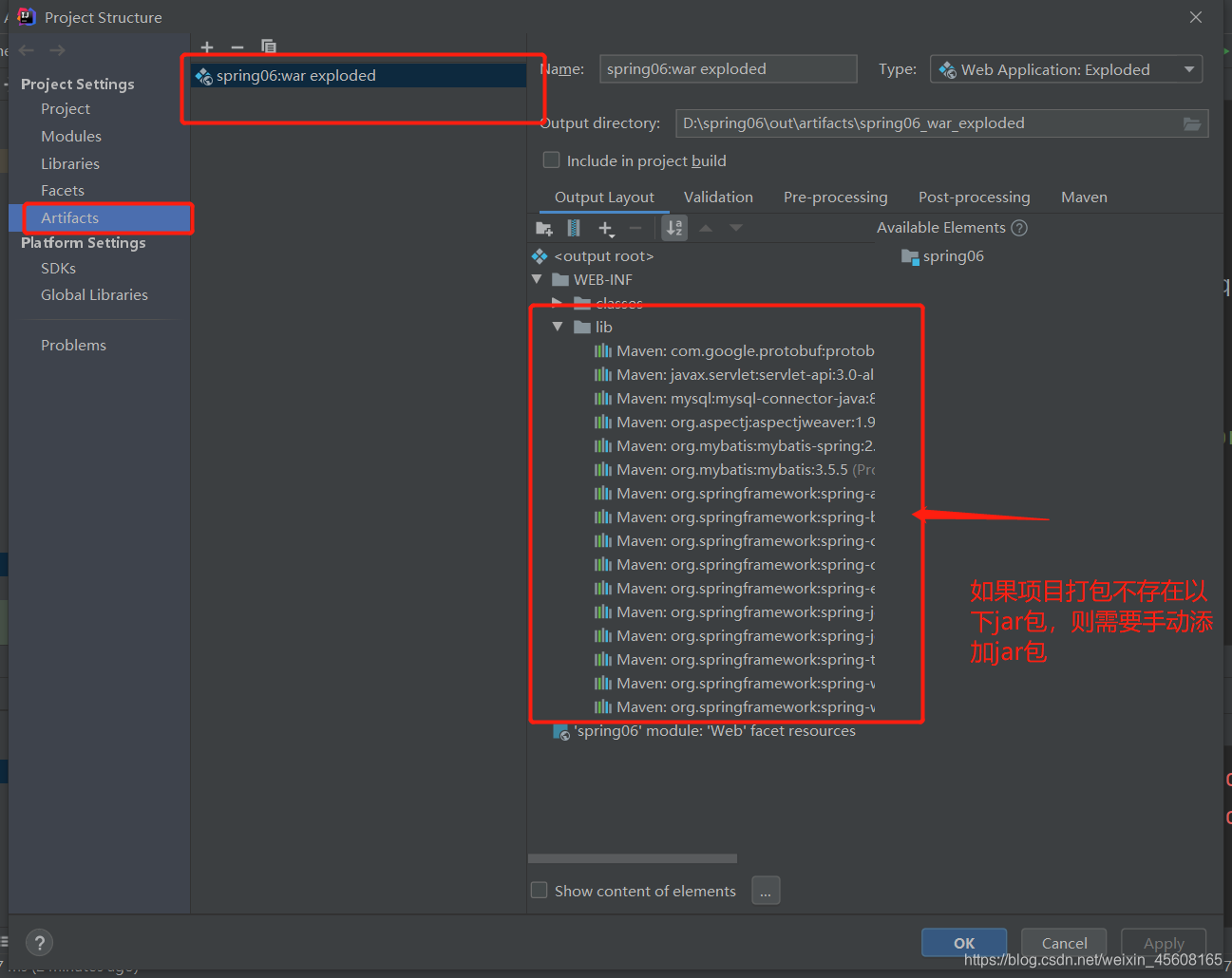Image resolution: width=1232 pixels, height=978 pixels.
Task: Browse for the output directory folder
Action: (1192, 123)
